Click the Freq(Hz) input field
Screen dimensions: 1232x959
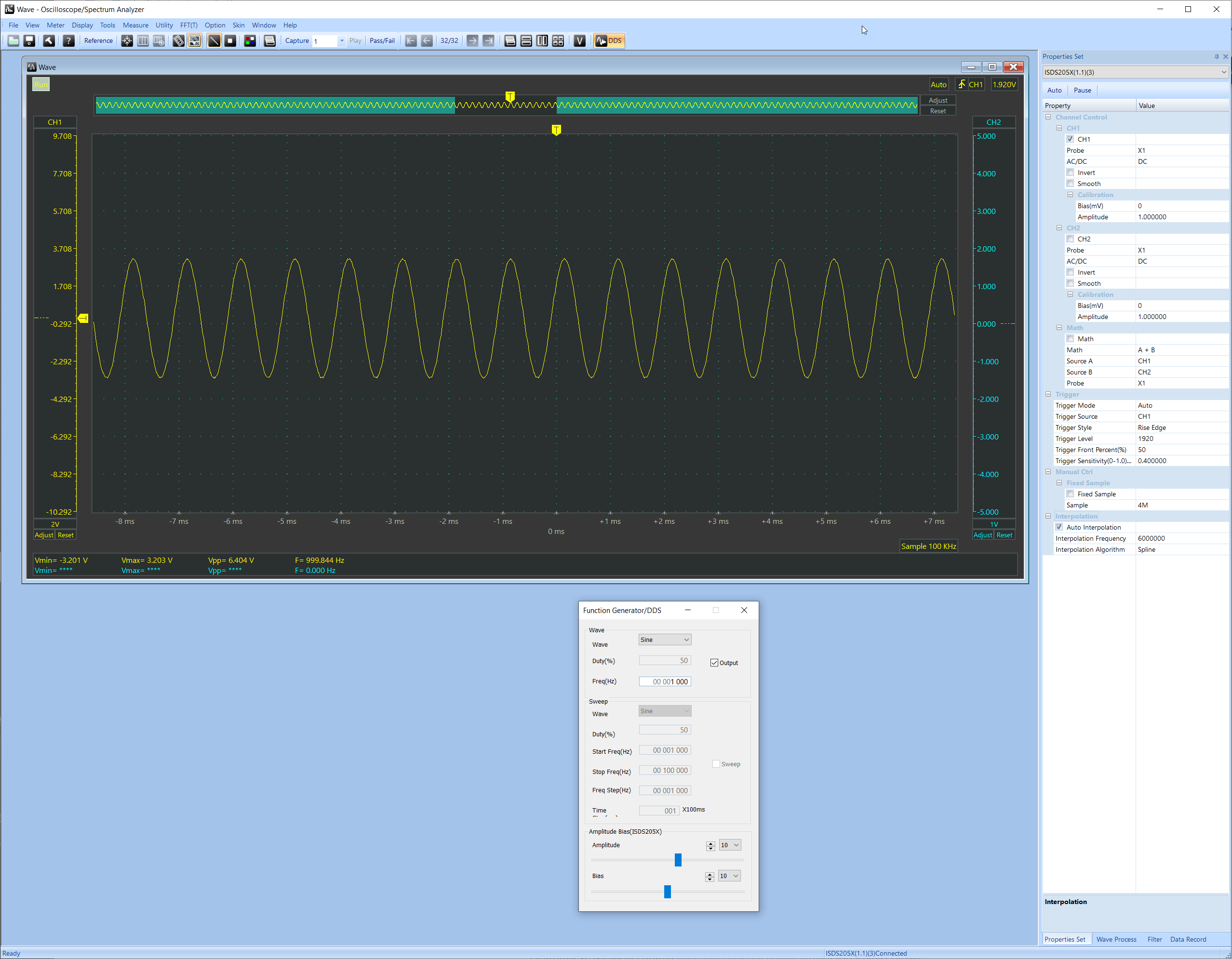point(665,681)
